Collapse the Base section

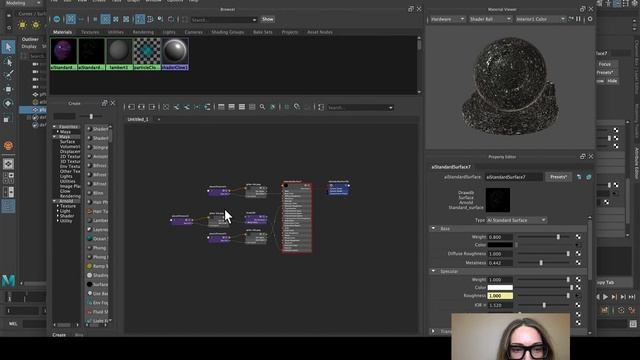click(433, 229)
